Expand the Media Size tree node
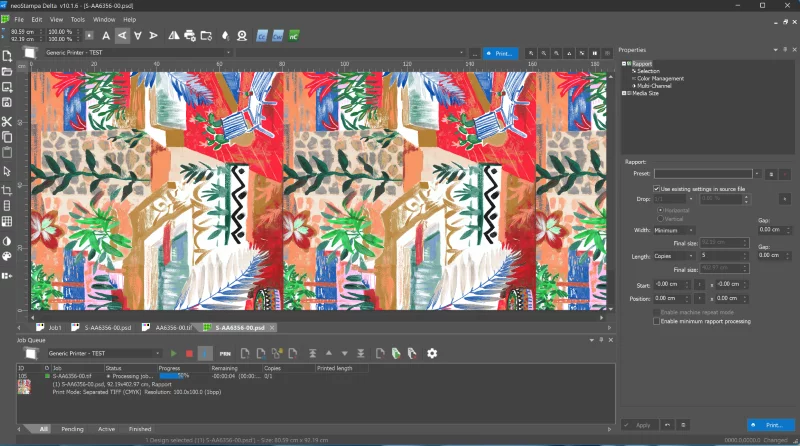The image size is (800, 446). (x=625, y=93)
